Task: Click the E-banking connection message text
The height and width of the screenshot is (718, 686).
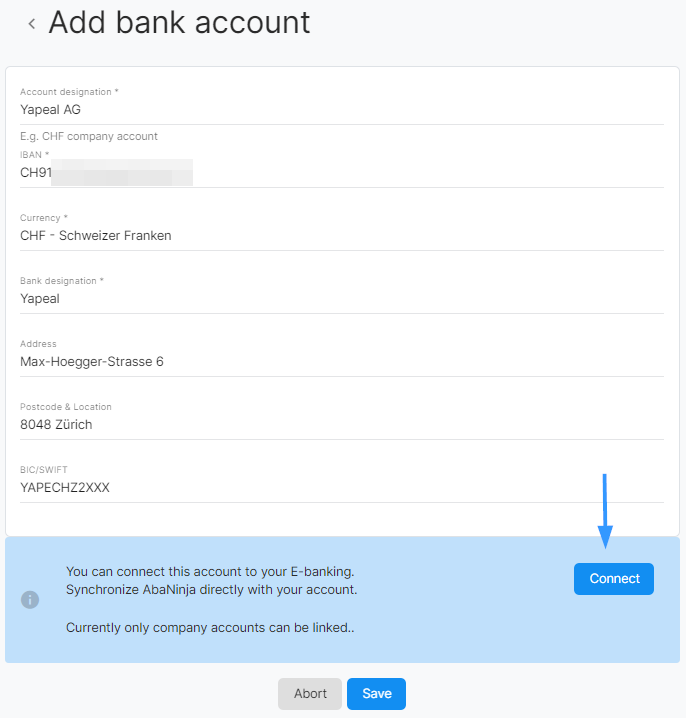Action: (212, 581)
